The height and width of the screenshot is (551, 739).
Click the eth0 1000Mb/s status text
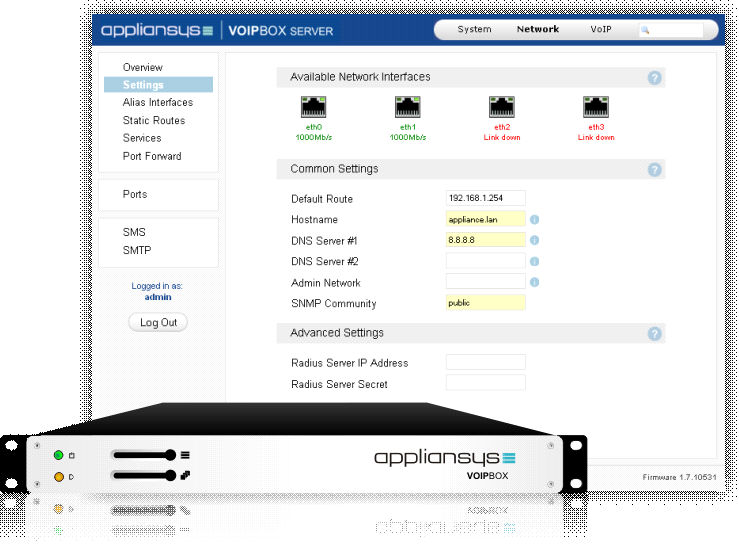click(x=313, y=137)
